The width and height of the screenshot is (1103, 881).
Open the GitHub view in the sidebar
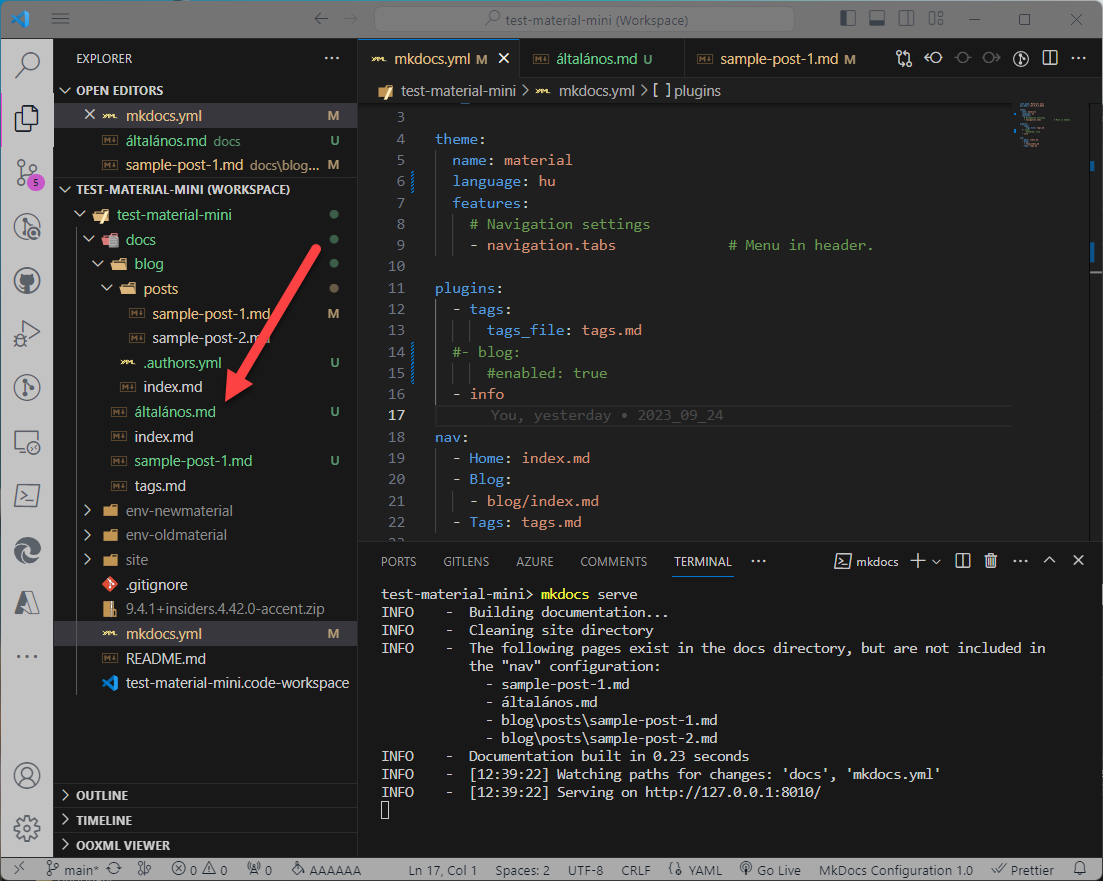point(27,280)
